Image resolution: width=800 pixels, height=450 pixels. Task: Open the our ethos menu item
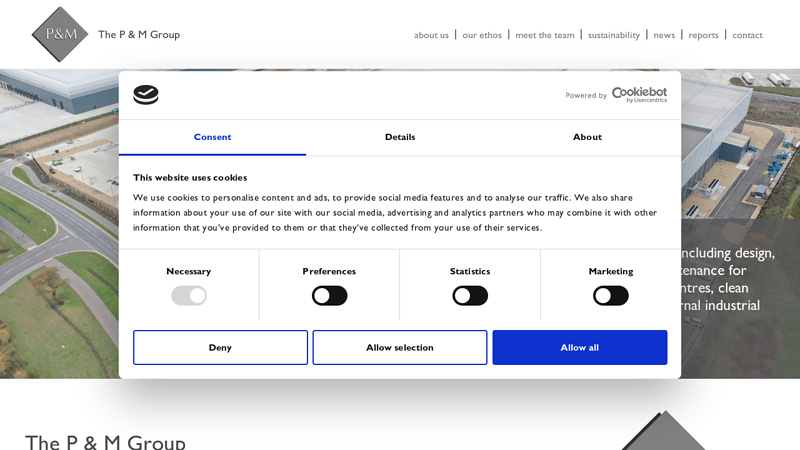[482, 35]
